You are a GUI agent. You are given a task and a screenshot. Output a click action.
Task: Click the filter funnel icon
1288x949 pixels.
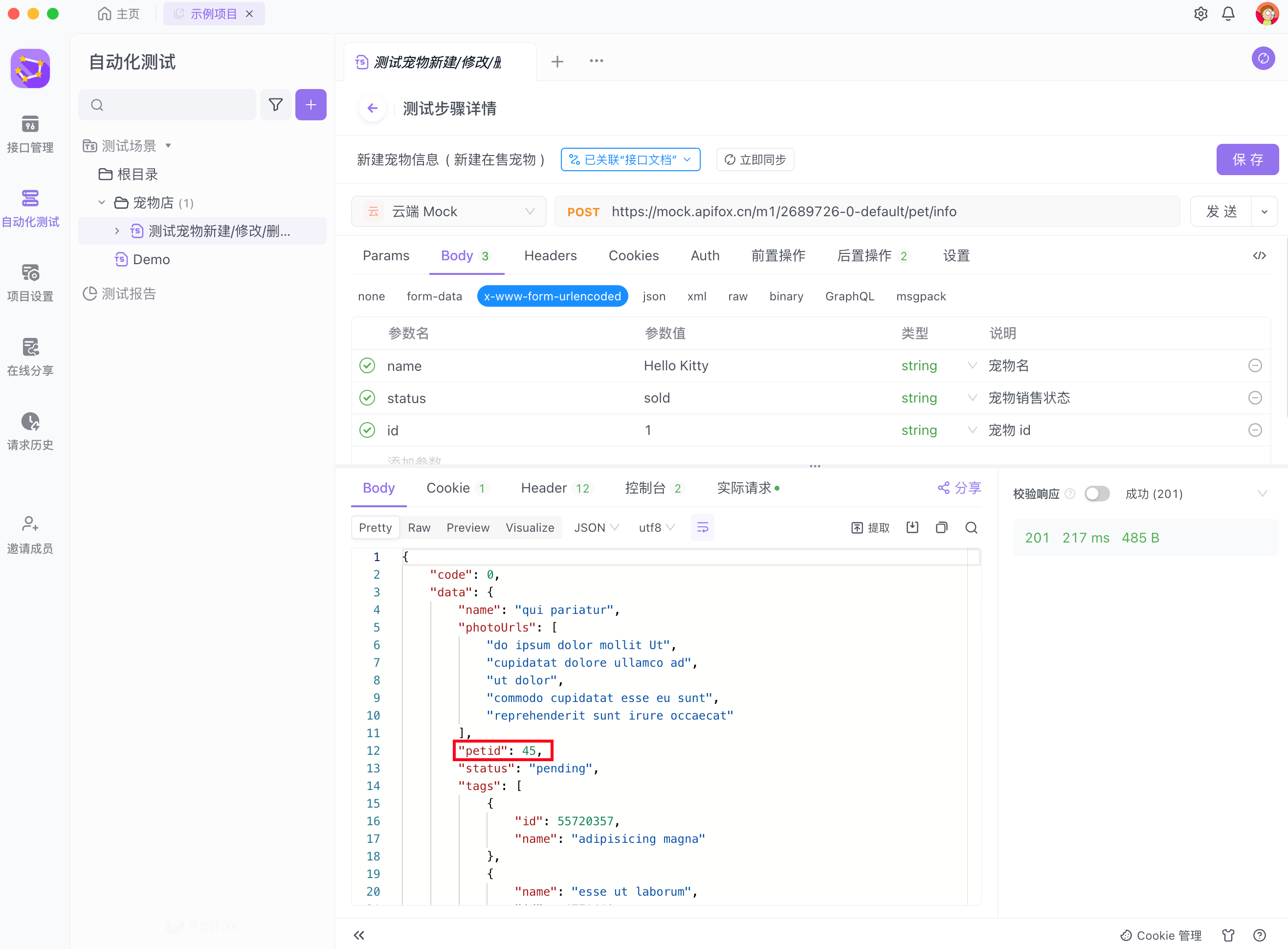coord(276,105)
